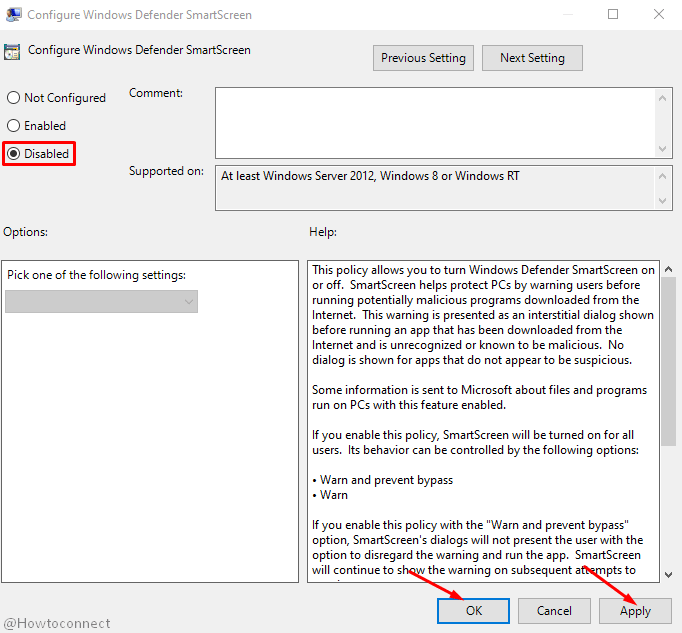Close the Configure SmartScreen window
This screenshot has height=633, width=682.
coord(659,14)
